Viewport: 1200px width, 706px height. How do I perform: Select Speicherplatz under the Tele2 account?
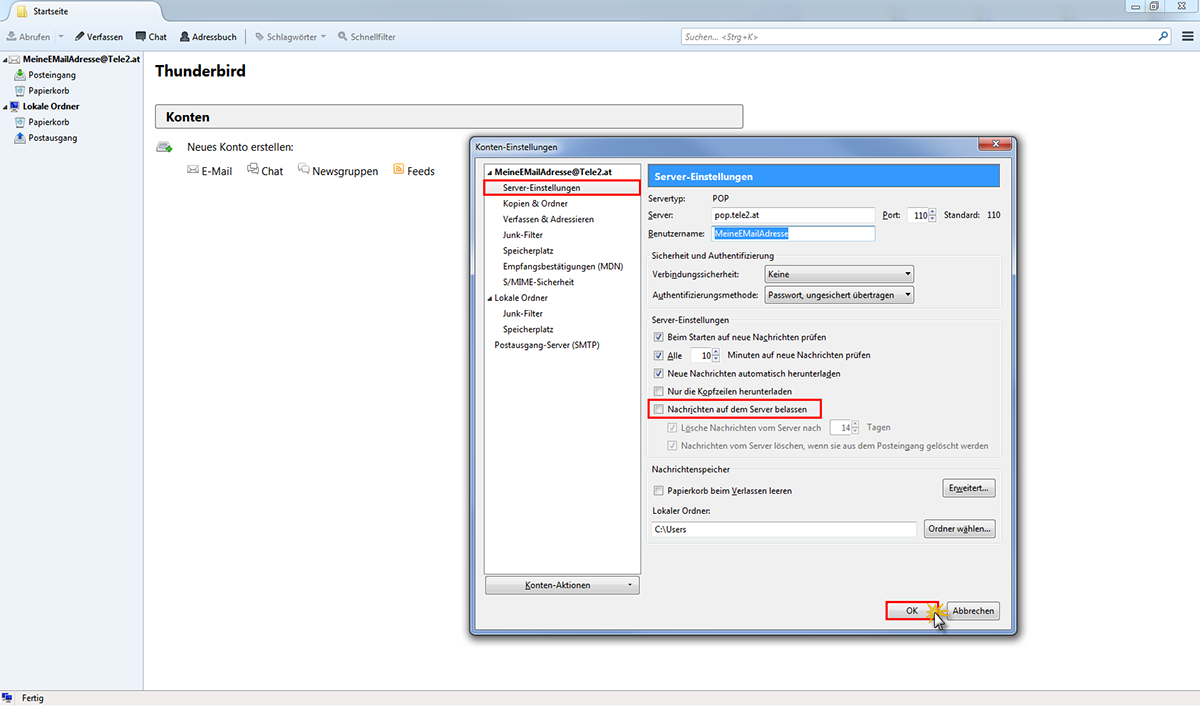pyautogui.click(x=528, y=251)
